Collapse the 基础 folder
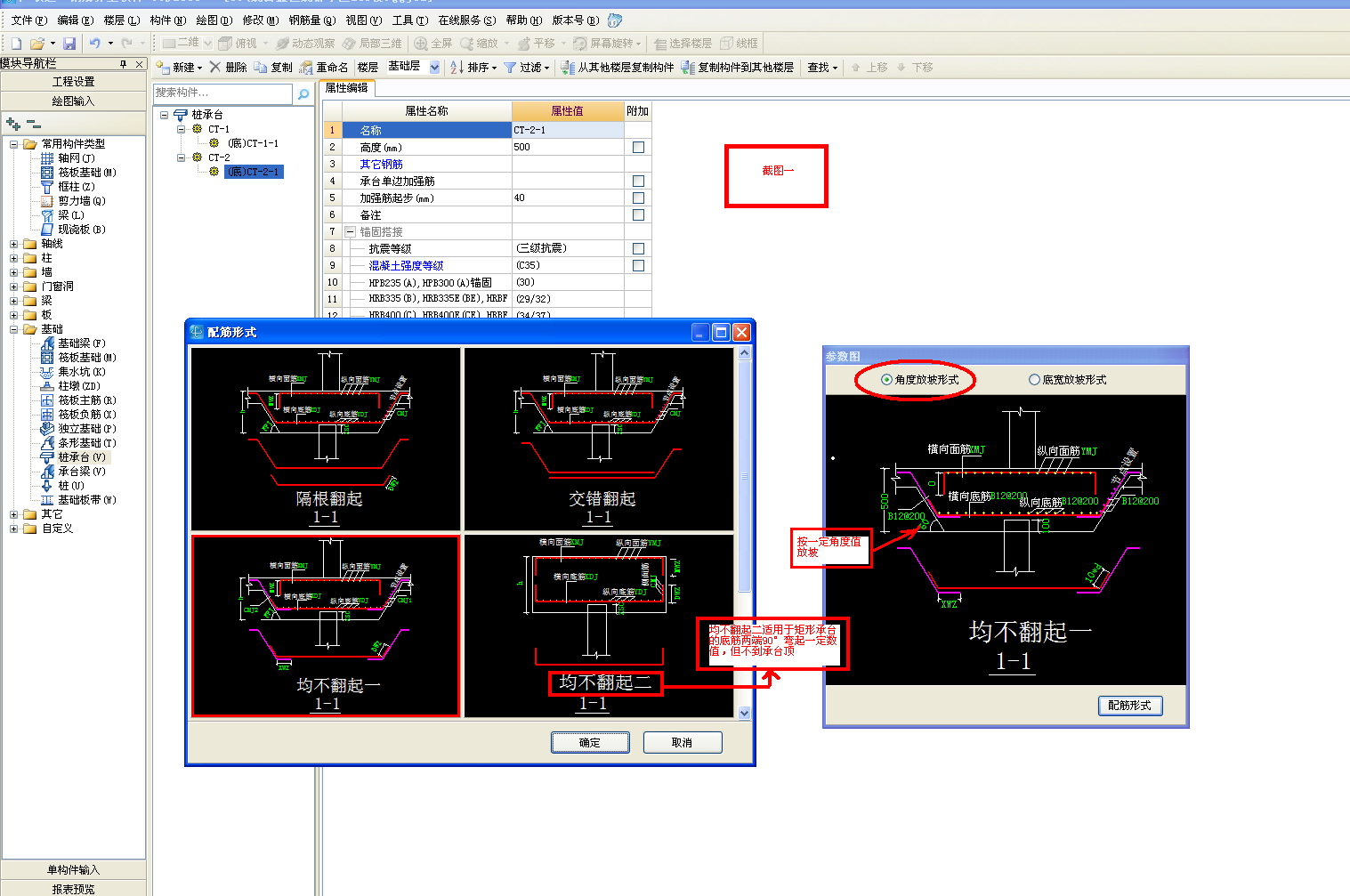Screen dimensions: 1350x896 [x=14, y=328]
